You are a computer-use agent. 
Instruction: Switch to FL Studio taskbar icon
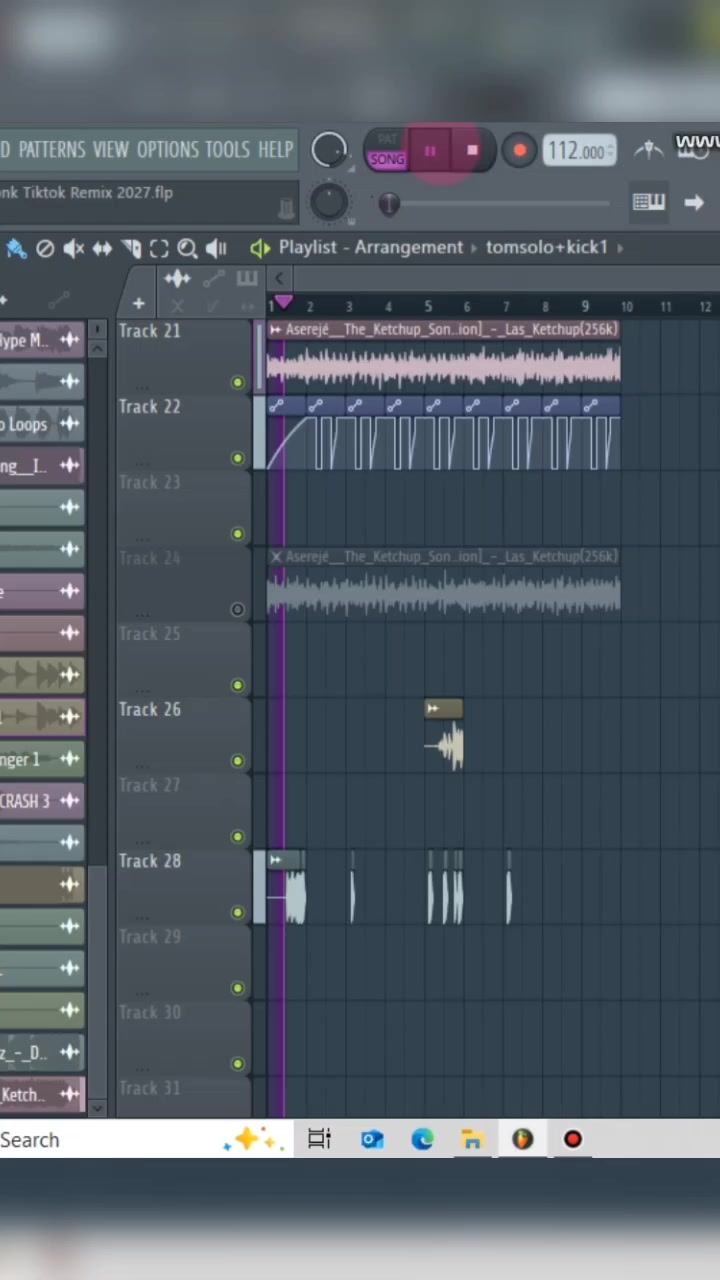(x=522, y=1139)
